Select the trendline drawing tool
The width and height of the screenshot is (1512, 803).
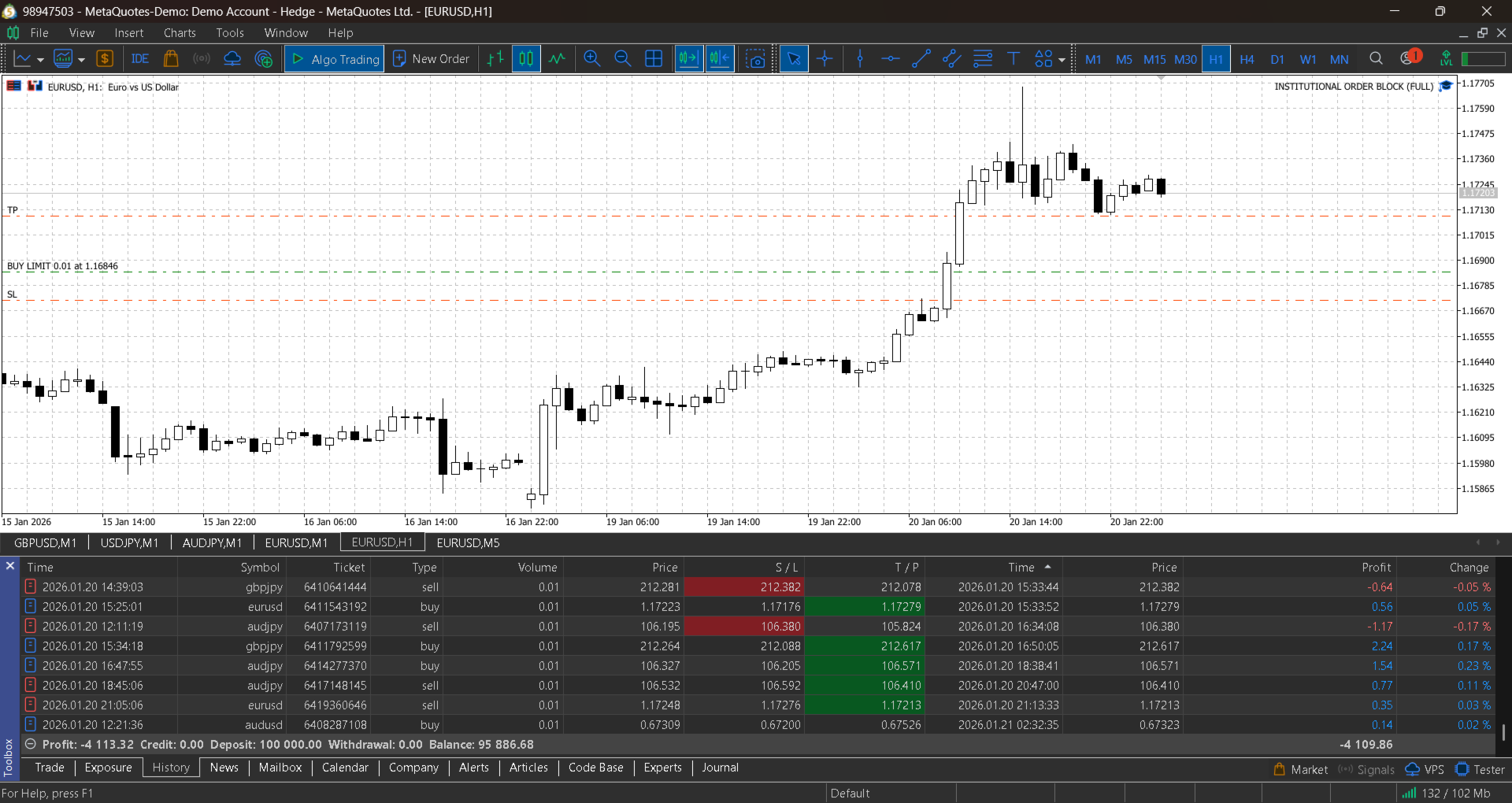coord(921,59)
